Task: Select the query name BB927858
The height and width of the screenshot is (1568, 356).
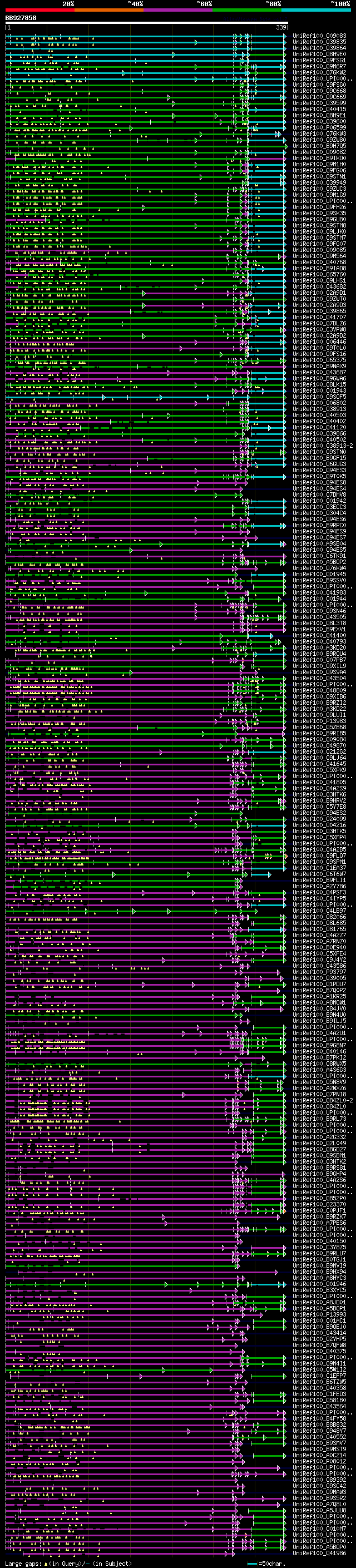Action: click(x=21, y=18)
